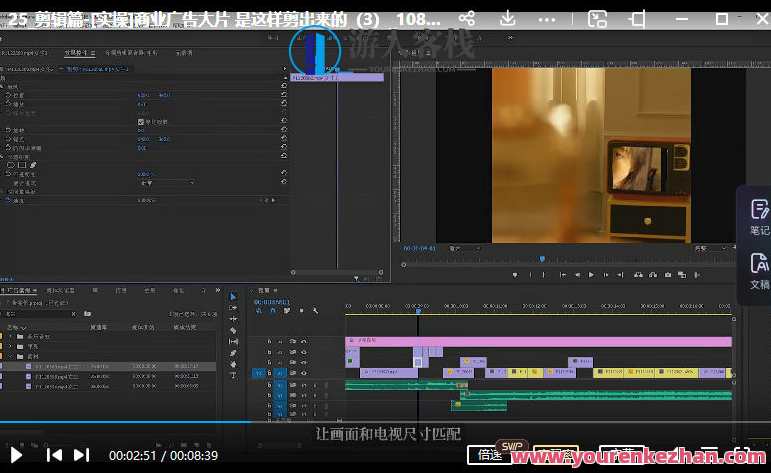Open the Project panel tab

(20, 290)
